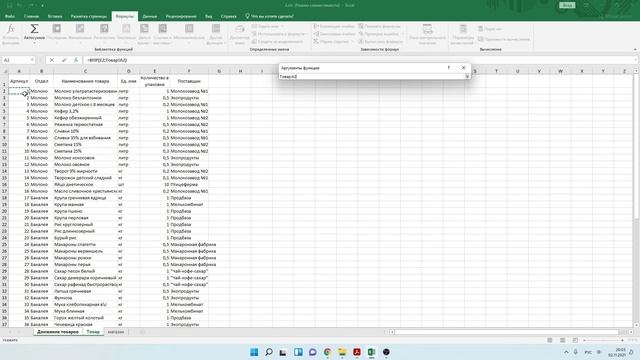Open the View tab
This screenshot has width=640, height=360.
(x=209, y=16)
